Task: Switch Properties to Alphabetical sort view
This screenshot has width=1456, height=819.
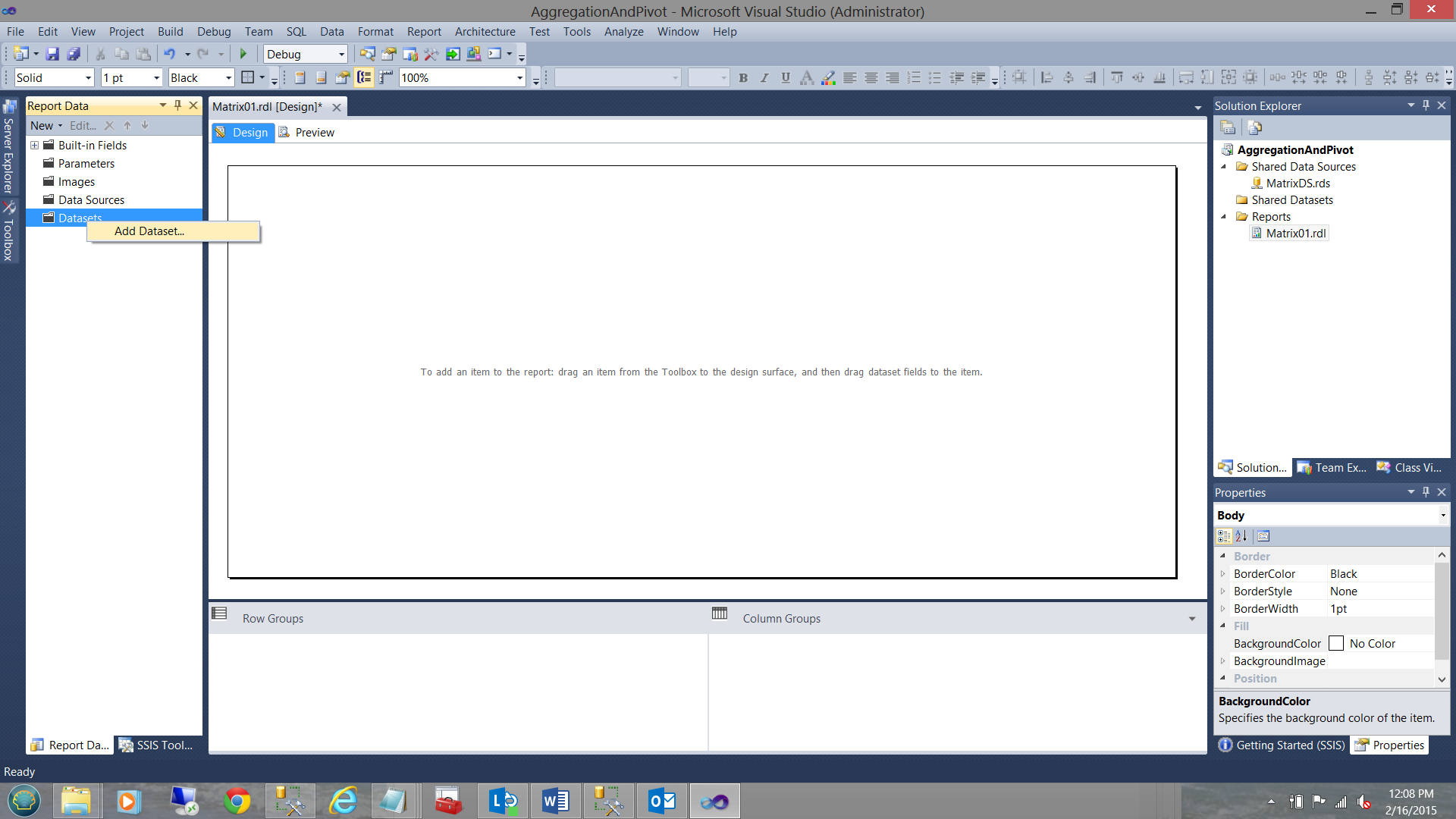Action: point(1241,536)
